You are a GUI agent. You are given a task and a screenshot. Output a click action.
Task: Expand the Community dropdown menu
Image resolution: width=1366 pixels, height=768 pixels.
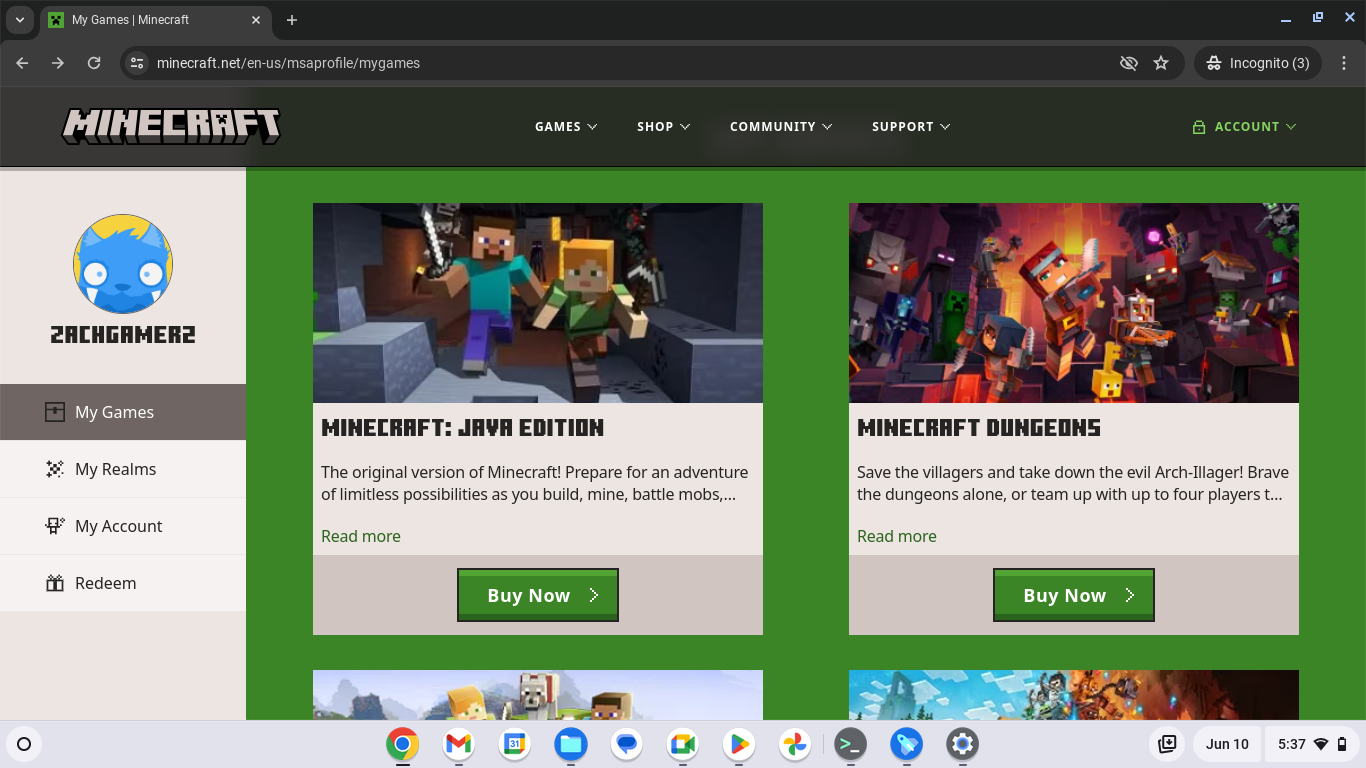[781, 127]
